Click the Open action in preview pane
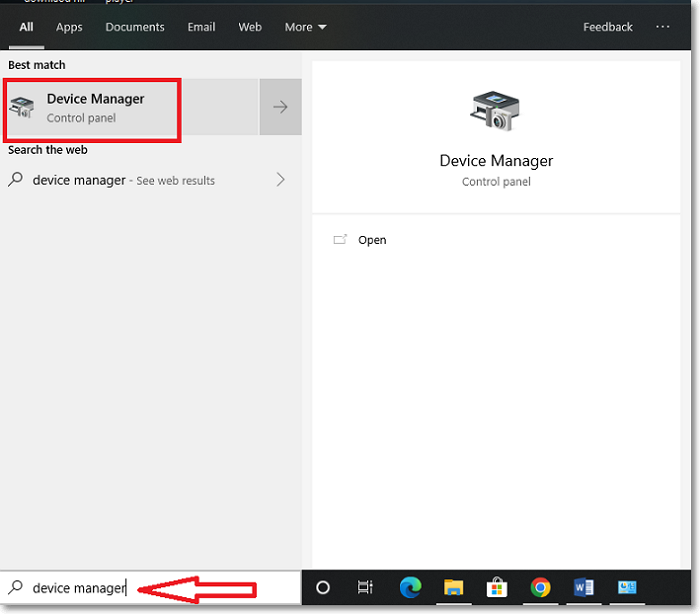Viewport: 700px width, 614px height. 372,240
